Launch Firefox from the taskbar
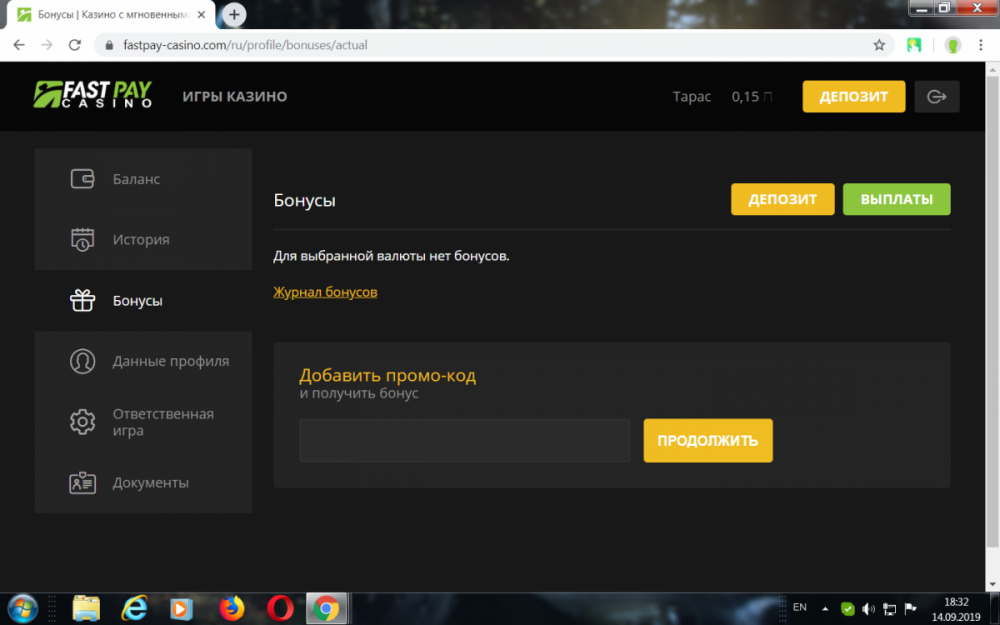The height and width of the screenshot is (625, 1000). click(x=232, y=607)
